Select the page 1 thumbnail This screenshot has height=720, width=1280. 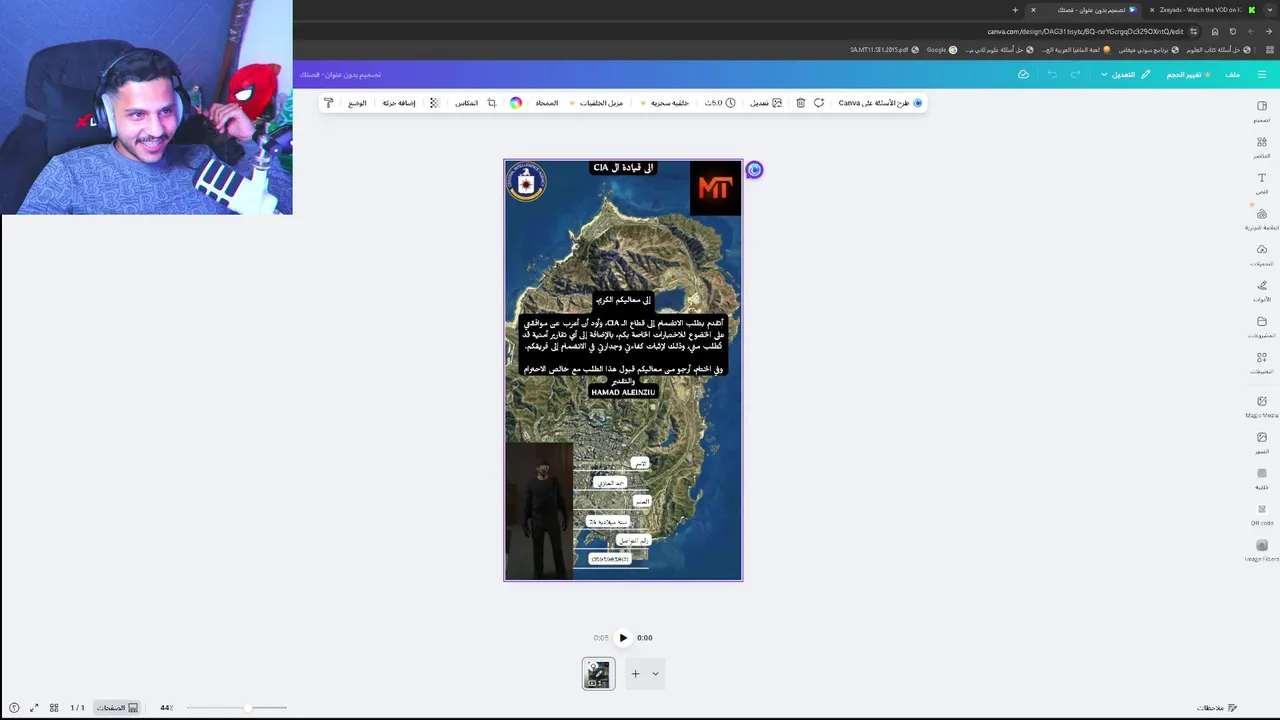[x=599, y=674]
